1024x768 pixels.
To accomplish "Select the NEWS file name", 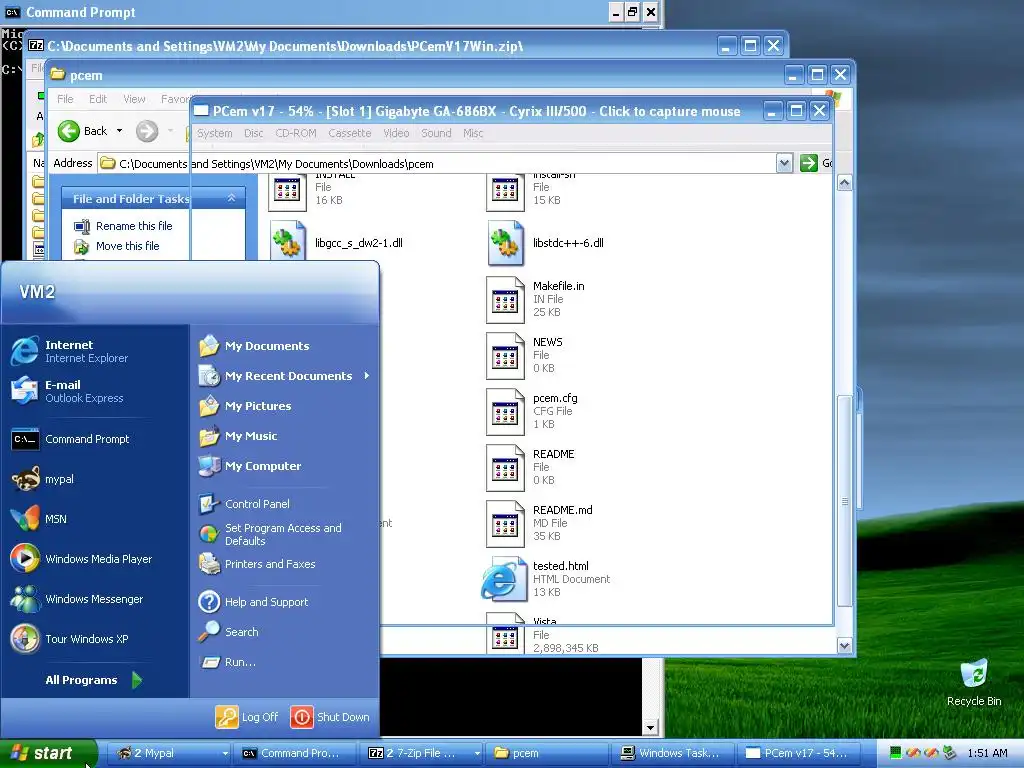I will coord(547,342).
